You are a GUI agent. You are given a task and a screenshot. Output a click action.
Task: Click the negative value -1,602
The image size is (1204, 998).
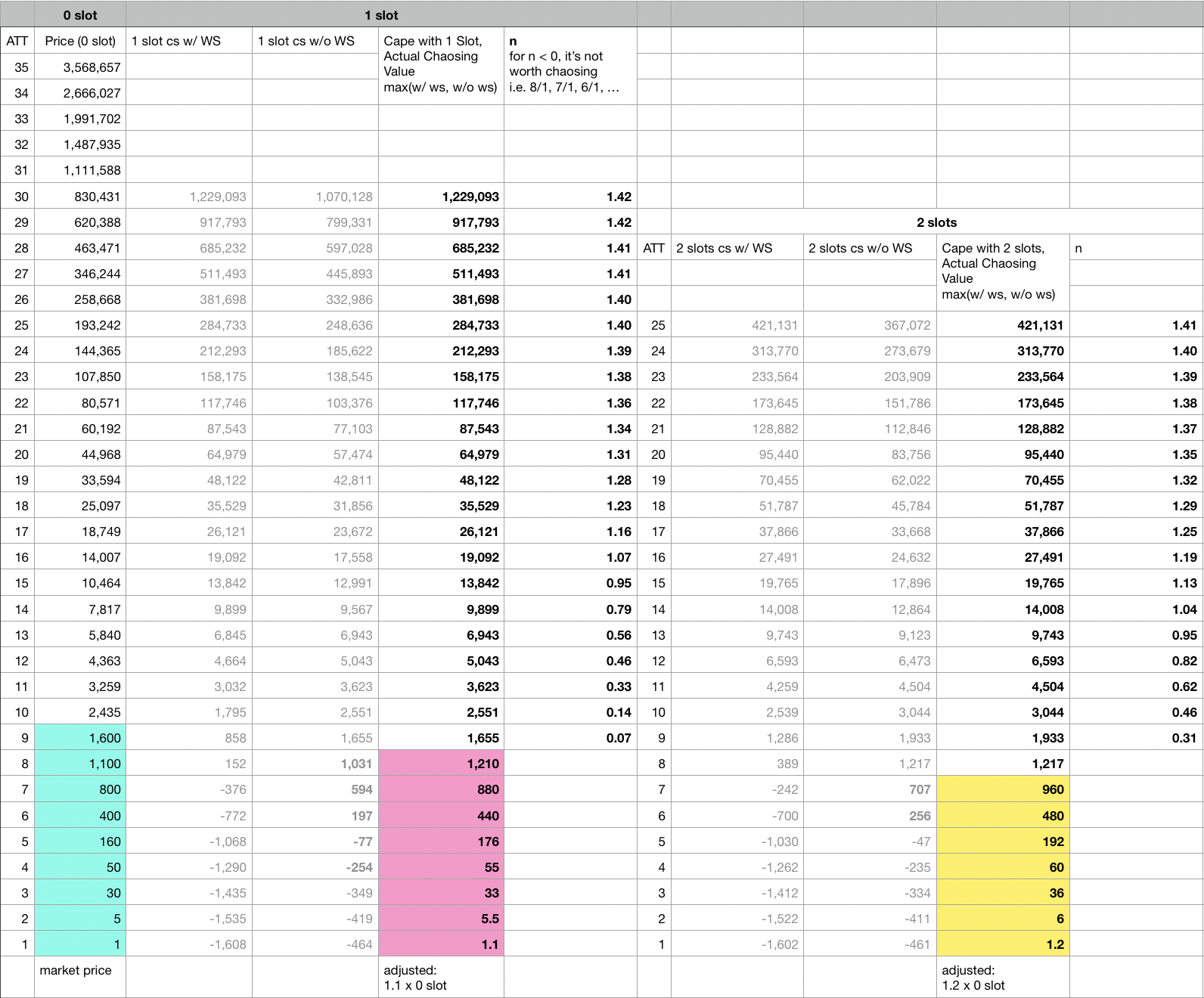pos(737,944)
